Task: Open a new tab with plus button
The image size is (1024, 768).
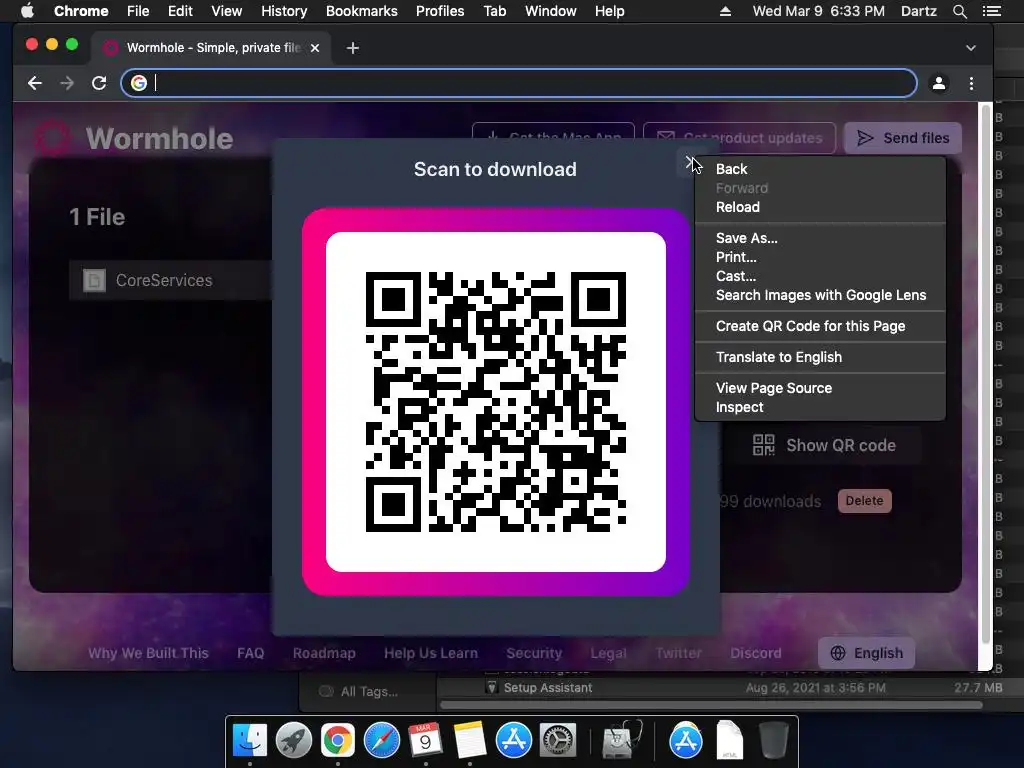Action: click(x=353, y=48)
